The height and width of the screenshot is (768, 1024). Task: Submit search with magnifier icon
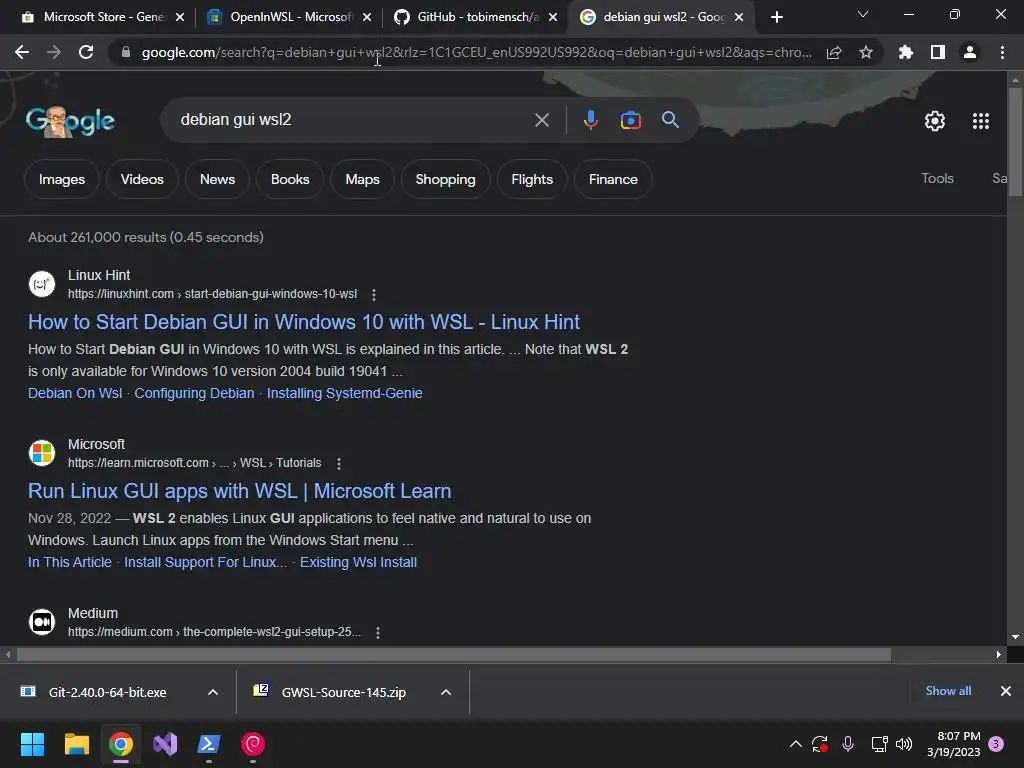(x=670, y=120)
